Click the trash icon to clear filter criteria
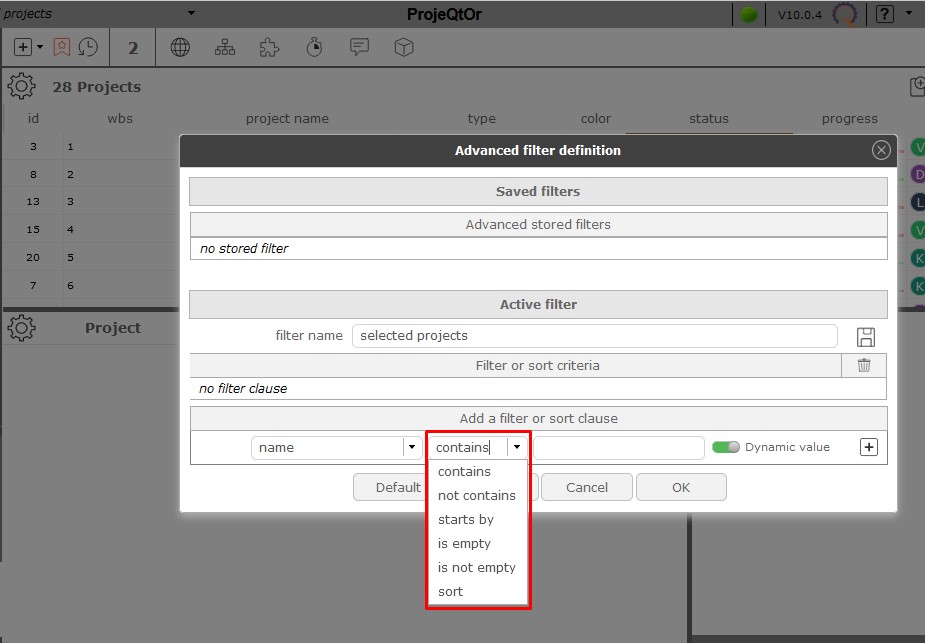Image resolution: width=925 pixels, height=643 pixels. (864, 366)
